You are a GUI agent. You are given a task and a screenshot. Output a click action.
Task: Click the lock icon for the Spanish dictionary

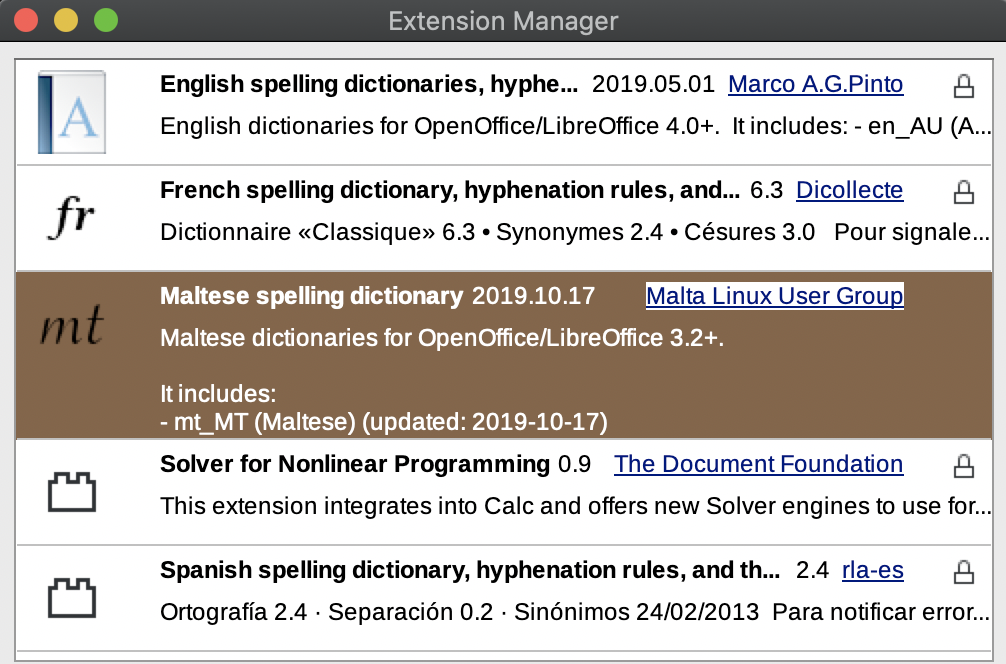[x=966, y=574]
